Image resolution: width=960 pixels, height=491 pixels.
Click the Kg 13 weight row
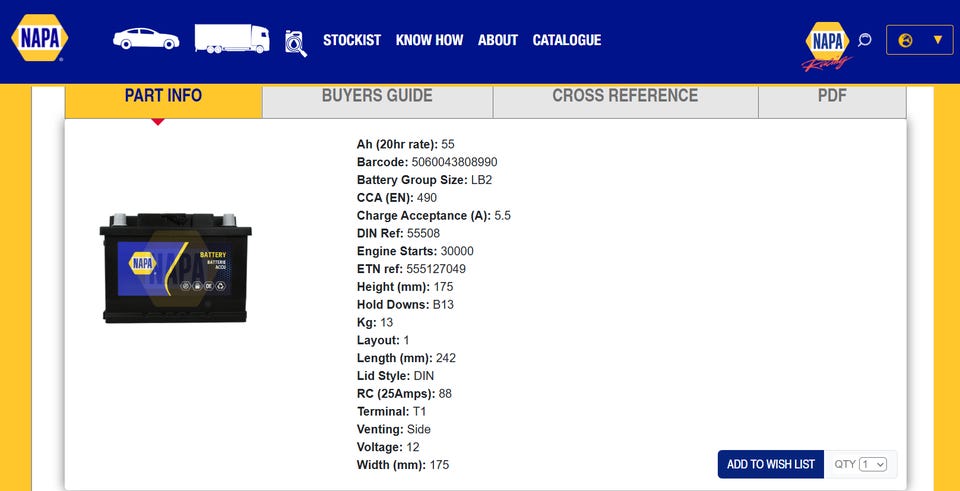coord(375,322)
